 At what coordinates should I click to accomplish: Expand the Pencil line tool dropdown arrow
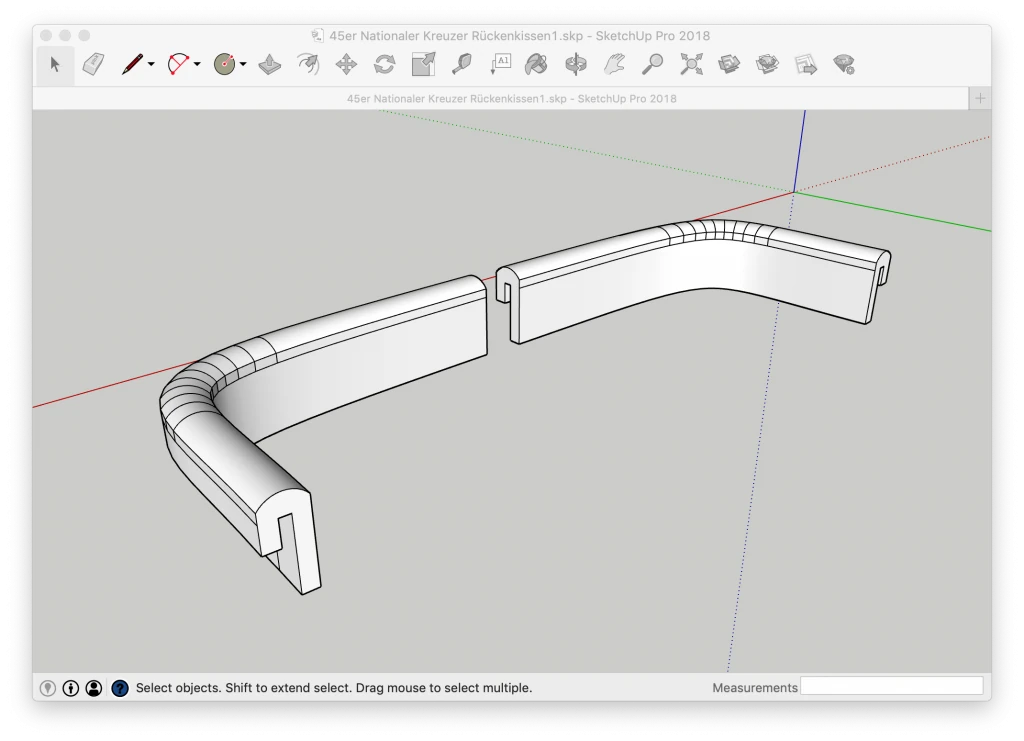(x=151, y=65)
